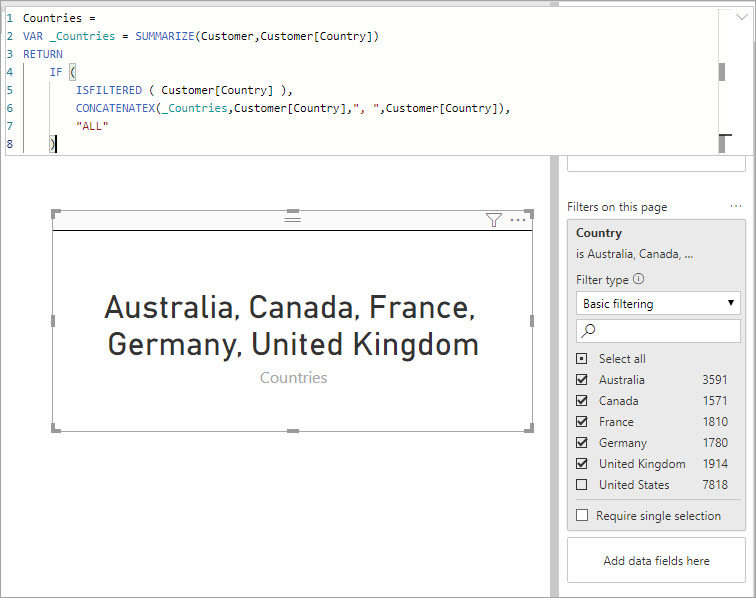Open more options for Filters on this page
The width and height of the screenshot is (756, 598).
click(x=736, y=206)
